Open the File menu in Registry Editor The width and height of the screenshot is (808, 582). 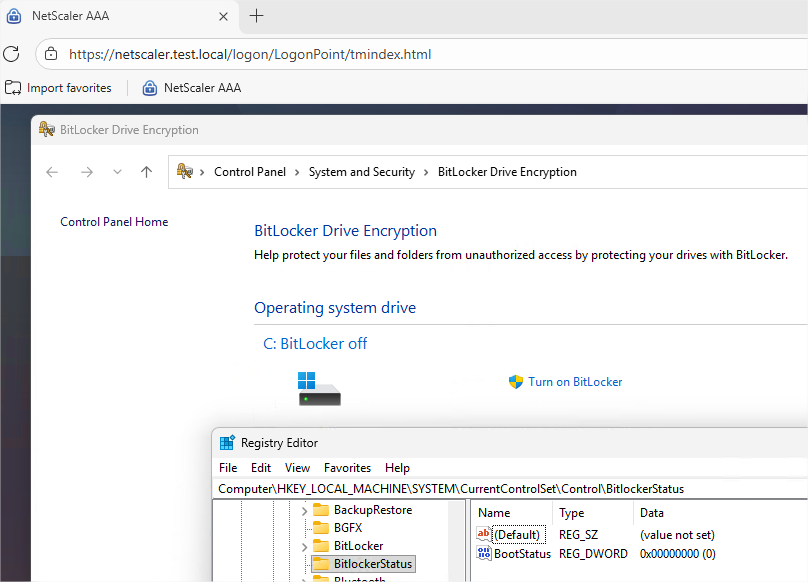coord(228,468)
